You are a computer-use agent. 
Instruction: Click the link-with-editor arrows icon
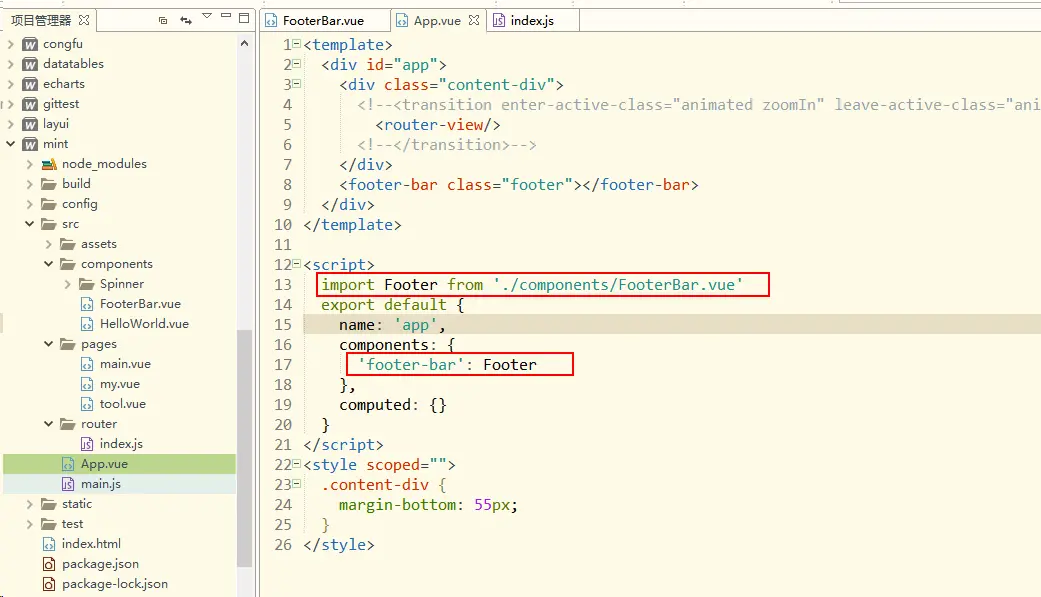(x=186, y=21)
